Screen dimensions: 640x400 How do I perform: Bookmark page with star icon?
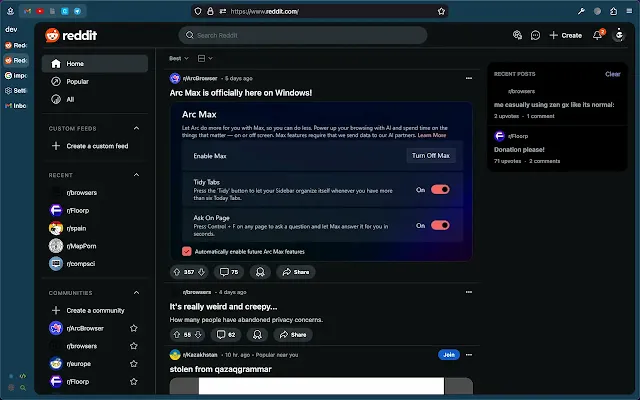click(x=441, y=11)
